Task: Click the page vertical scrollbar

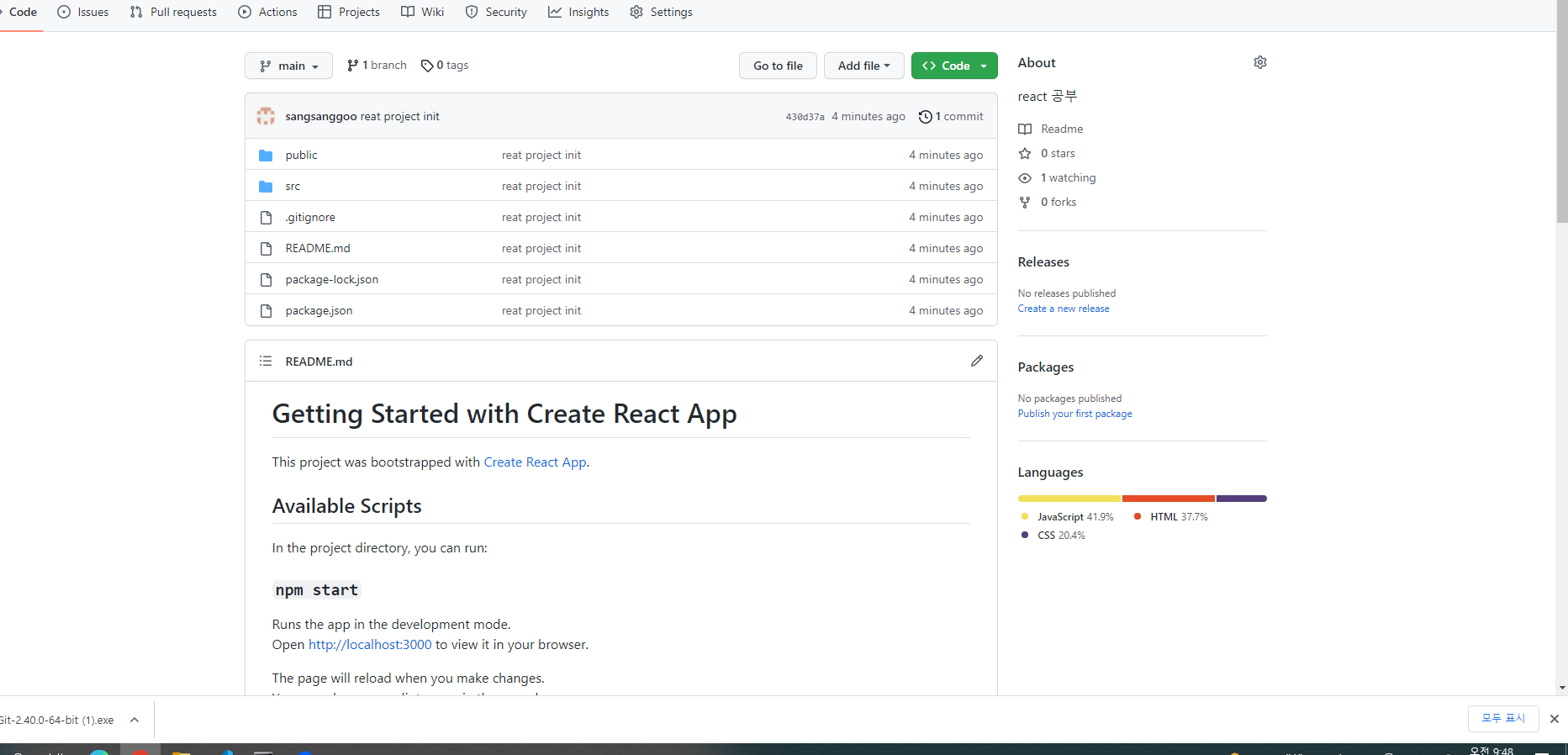Action: [1562, 111]
